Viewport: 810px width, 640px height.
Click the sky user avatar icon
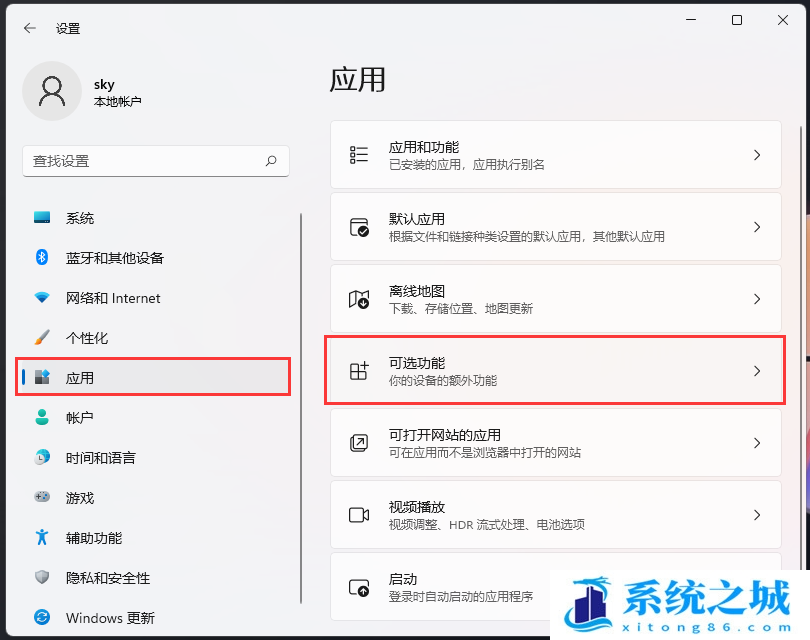pos(51,91)
